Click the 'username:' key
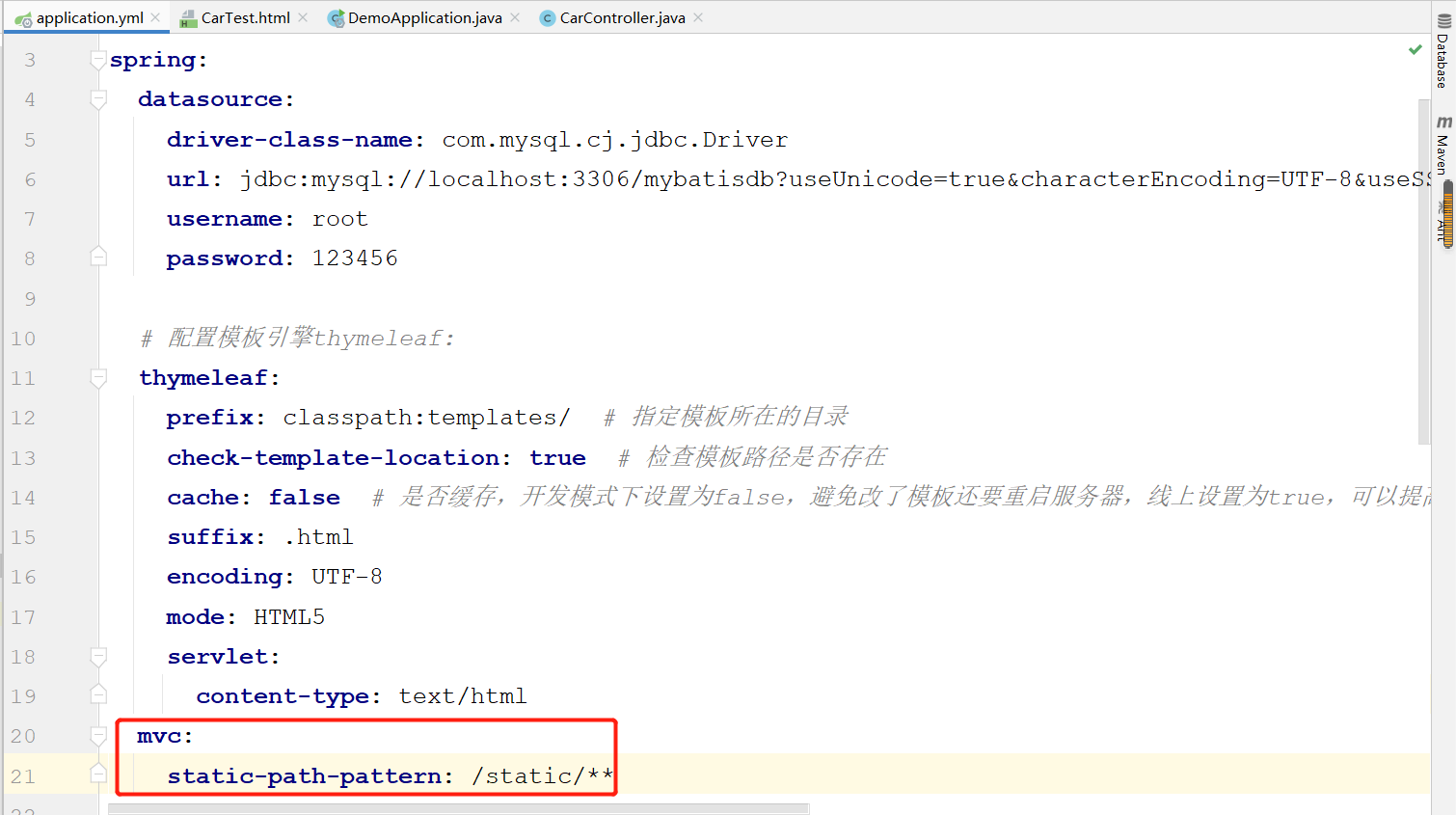The width and height of the screenshot is (1456, 815). (230, 219)
